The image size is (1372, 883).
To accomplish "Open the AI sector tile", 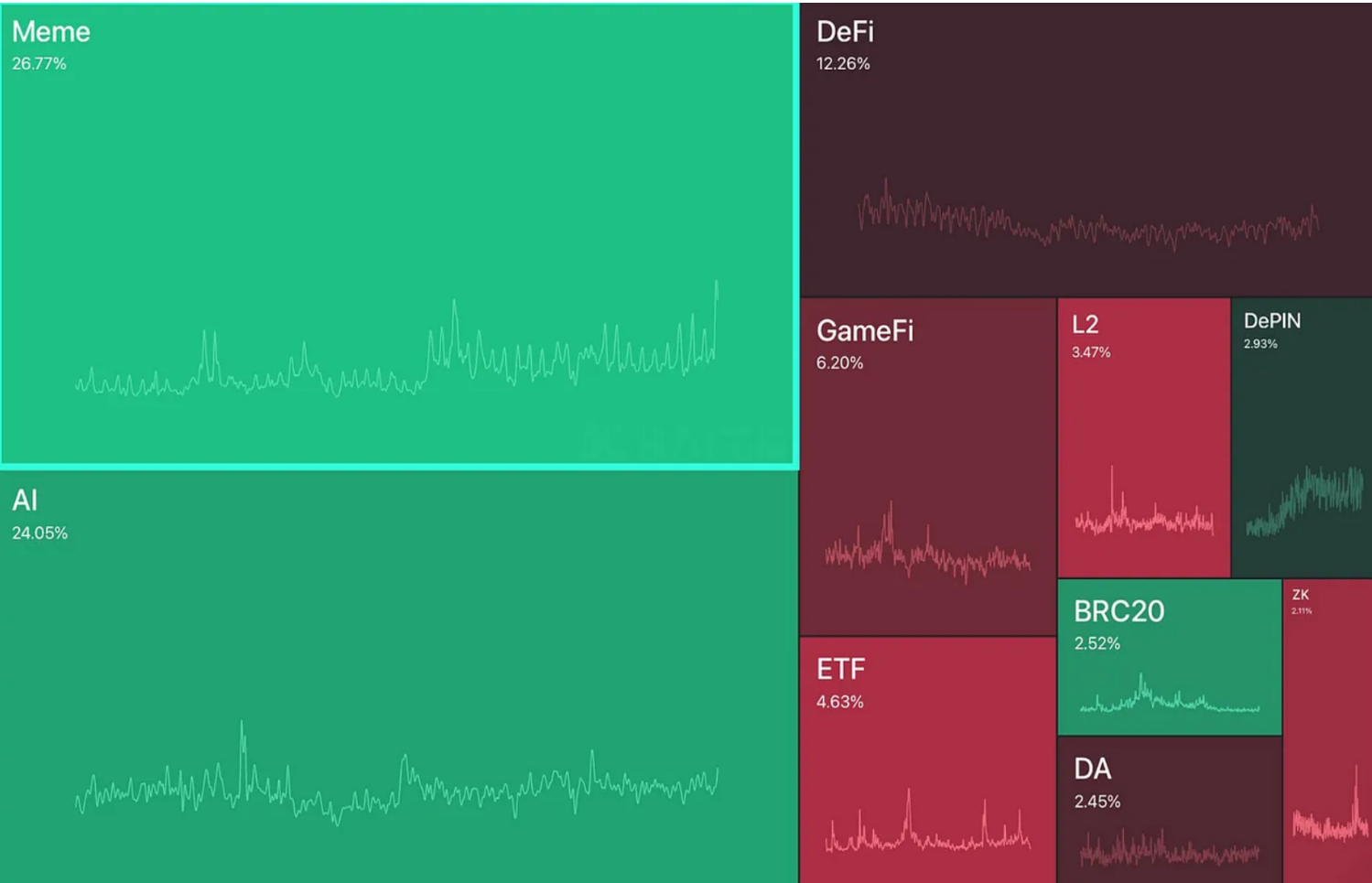I will pos(399,677).
